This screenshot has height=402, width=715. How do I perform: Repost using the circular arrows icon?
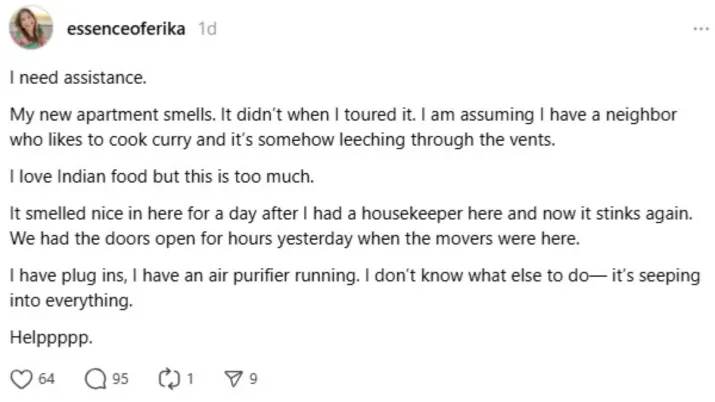pos(168,379)
